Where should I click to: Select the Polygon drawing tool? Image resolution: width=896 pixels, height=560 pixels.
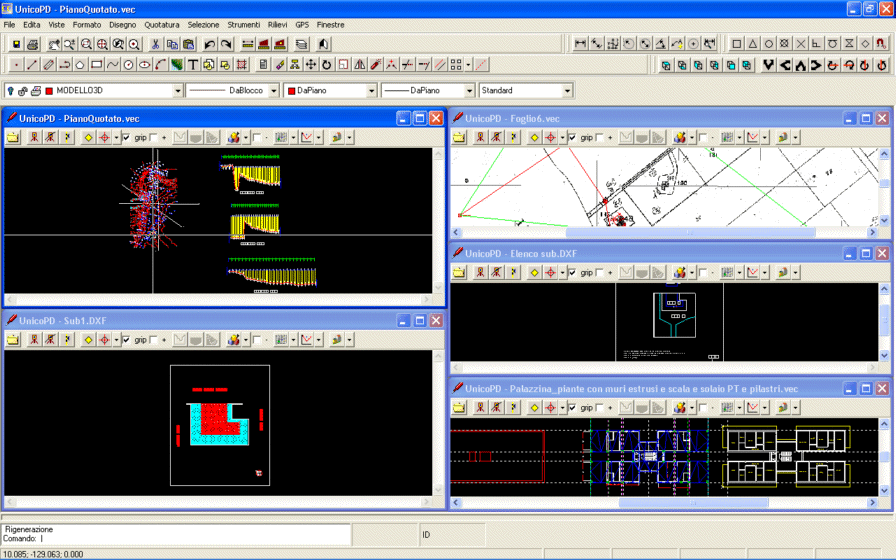[80, 65]
